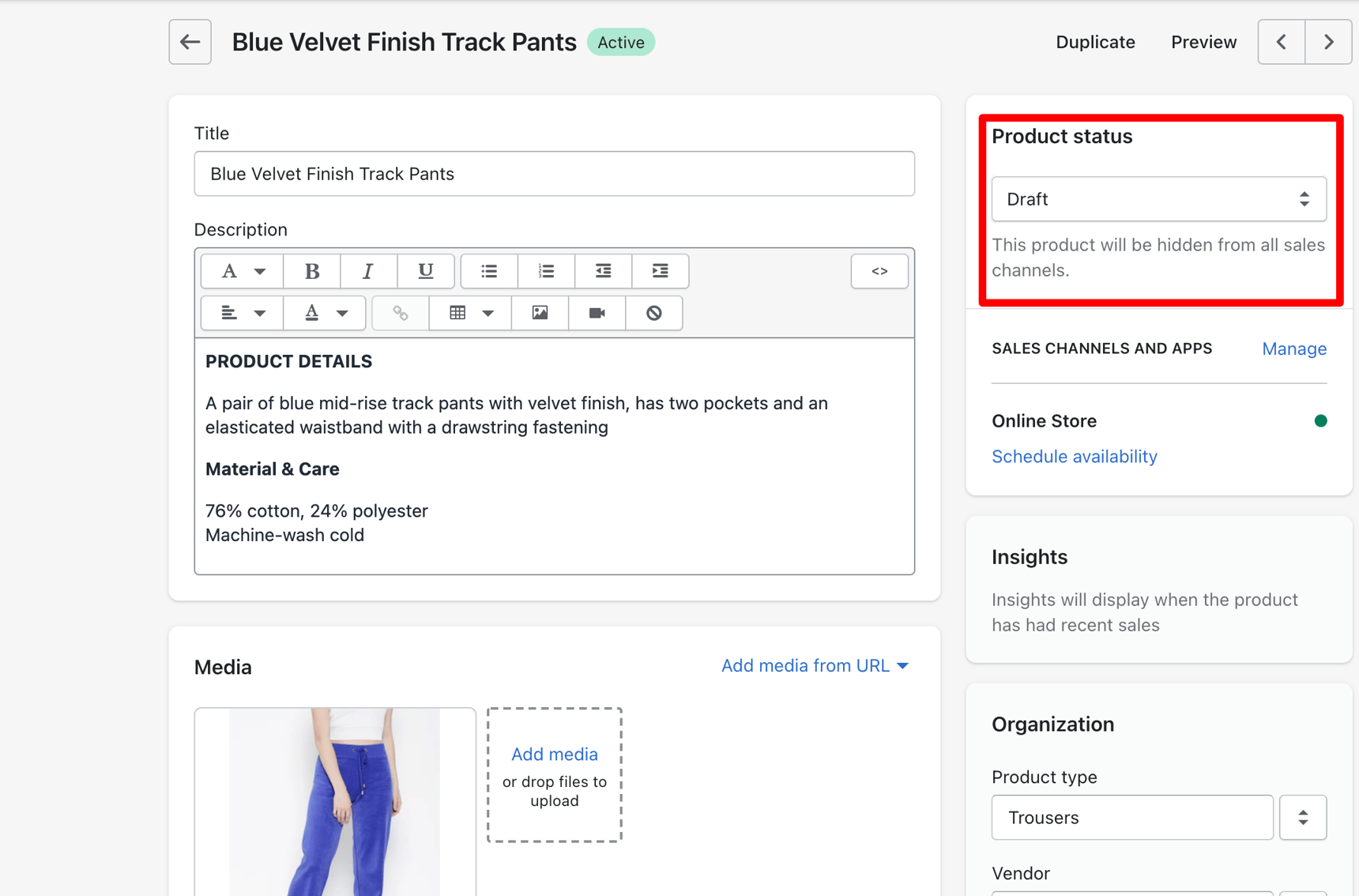Apply italic formatting to description text
The width and height of the screenshot is (1359, 896).
click(368, 271)
